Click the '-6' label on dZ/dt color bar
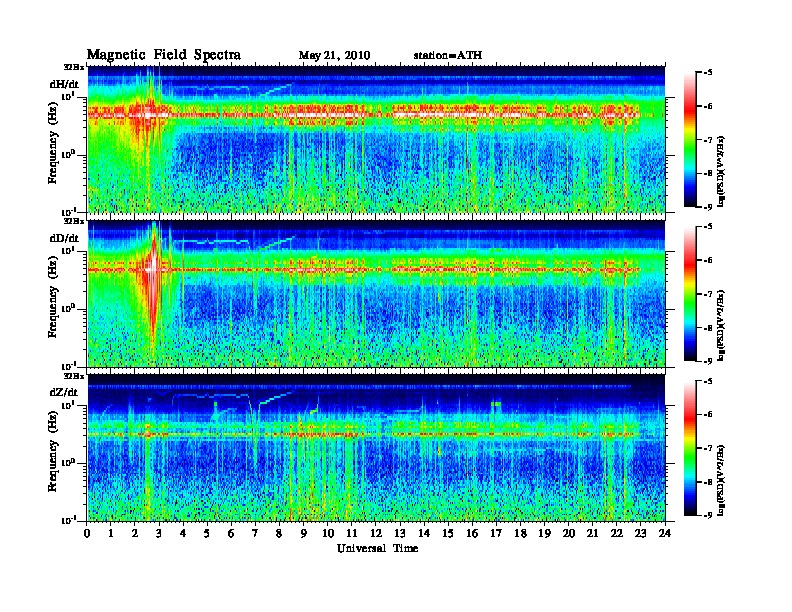Viewport: 792px width, 612px height. tap(708, 414)
